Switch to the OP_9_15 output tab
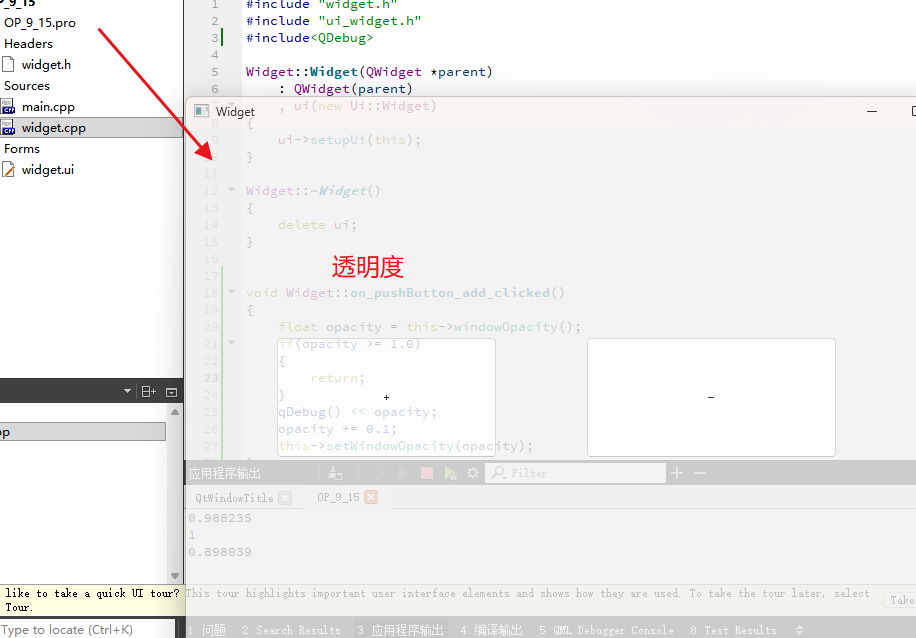This screenshot has width=916, height=638. pos(338,497)
